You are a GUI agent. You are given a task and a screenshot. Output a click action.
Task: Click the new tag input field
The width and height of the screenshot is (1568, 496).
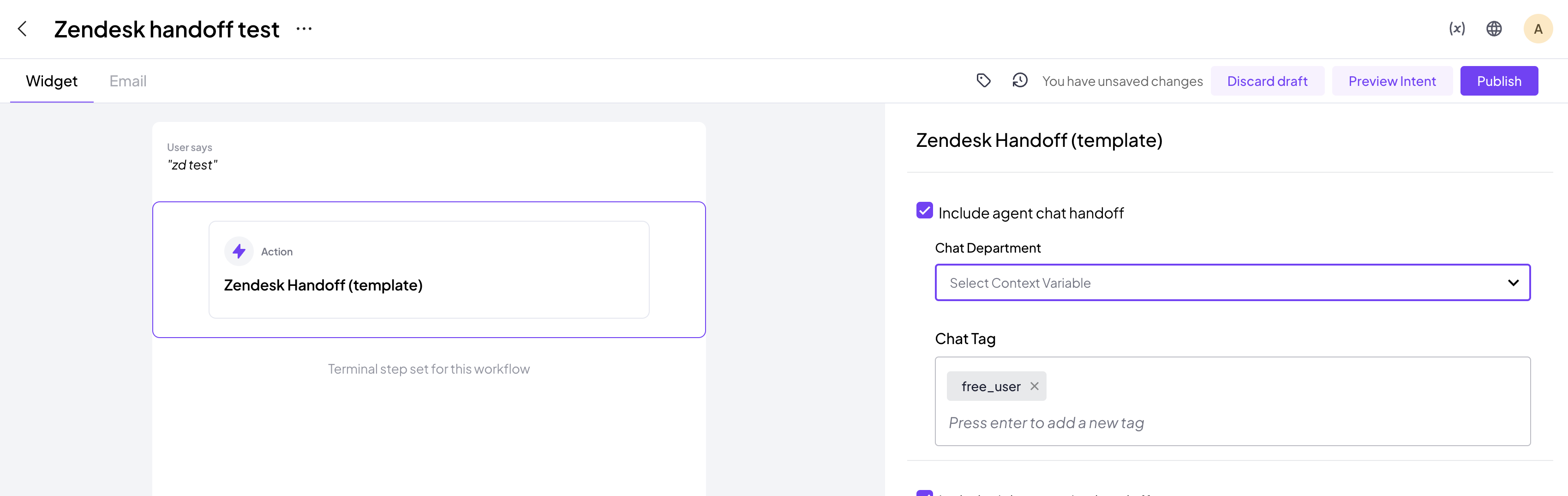pyautogui.click(x=1232, y=423)
